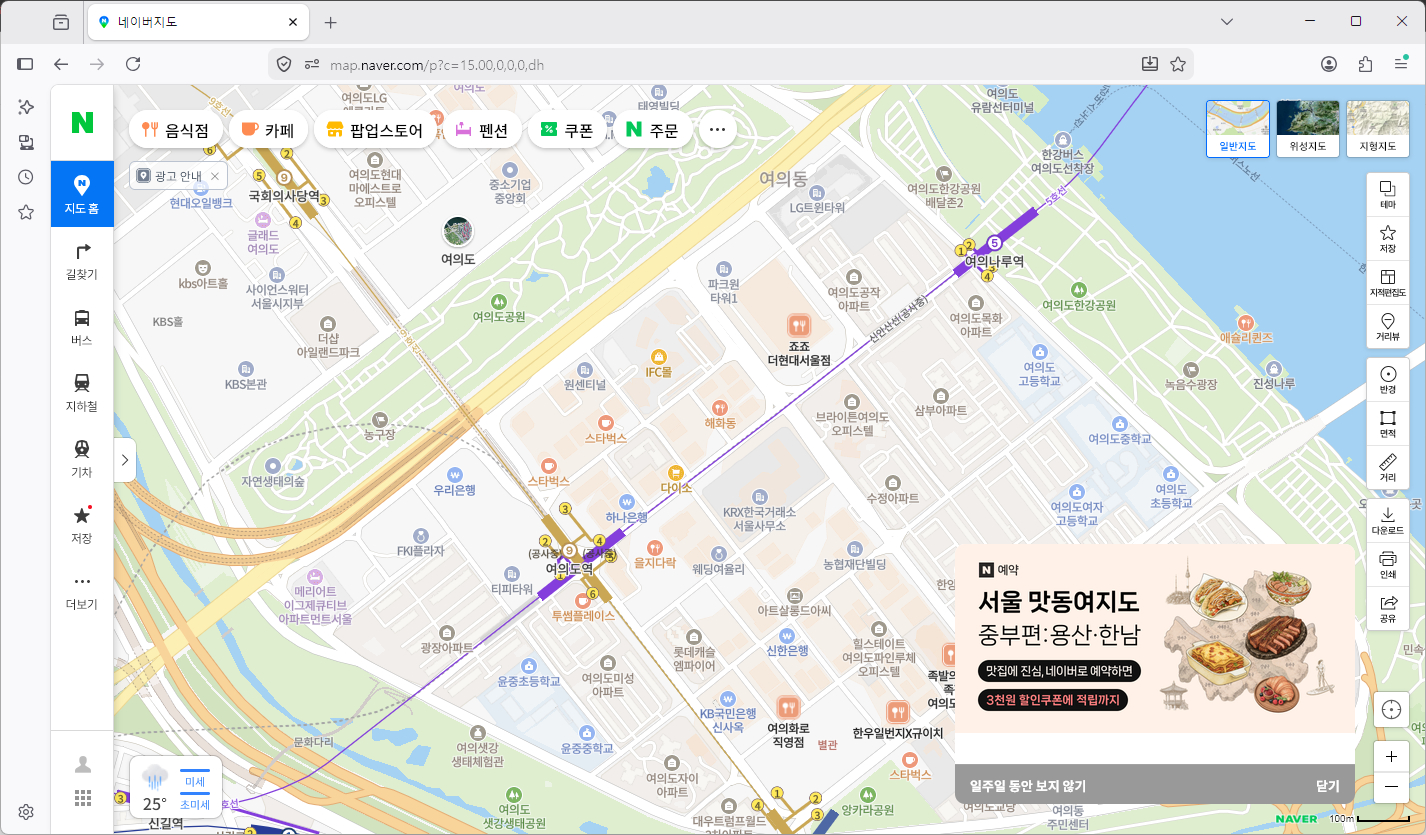
Task: Bookmark this page with star icon
Action: 1178,64
